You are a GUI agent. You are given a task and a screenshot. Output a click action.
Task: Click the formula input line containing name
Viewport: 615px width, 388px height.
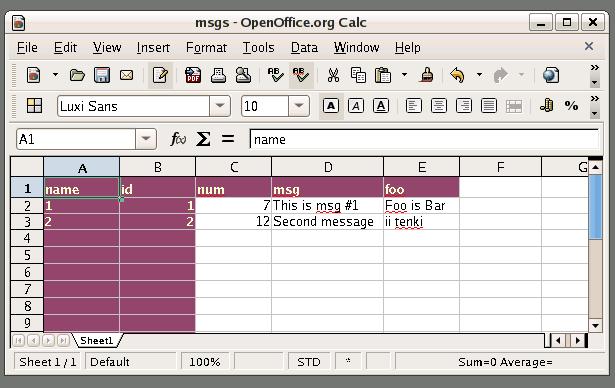(424, 139)
